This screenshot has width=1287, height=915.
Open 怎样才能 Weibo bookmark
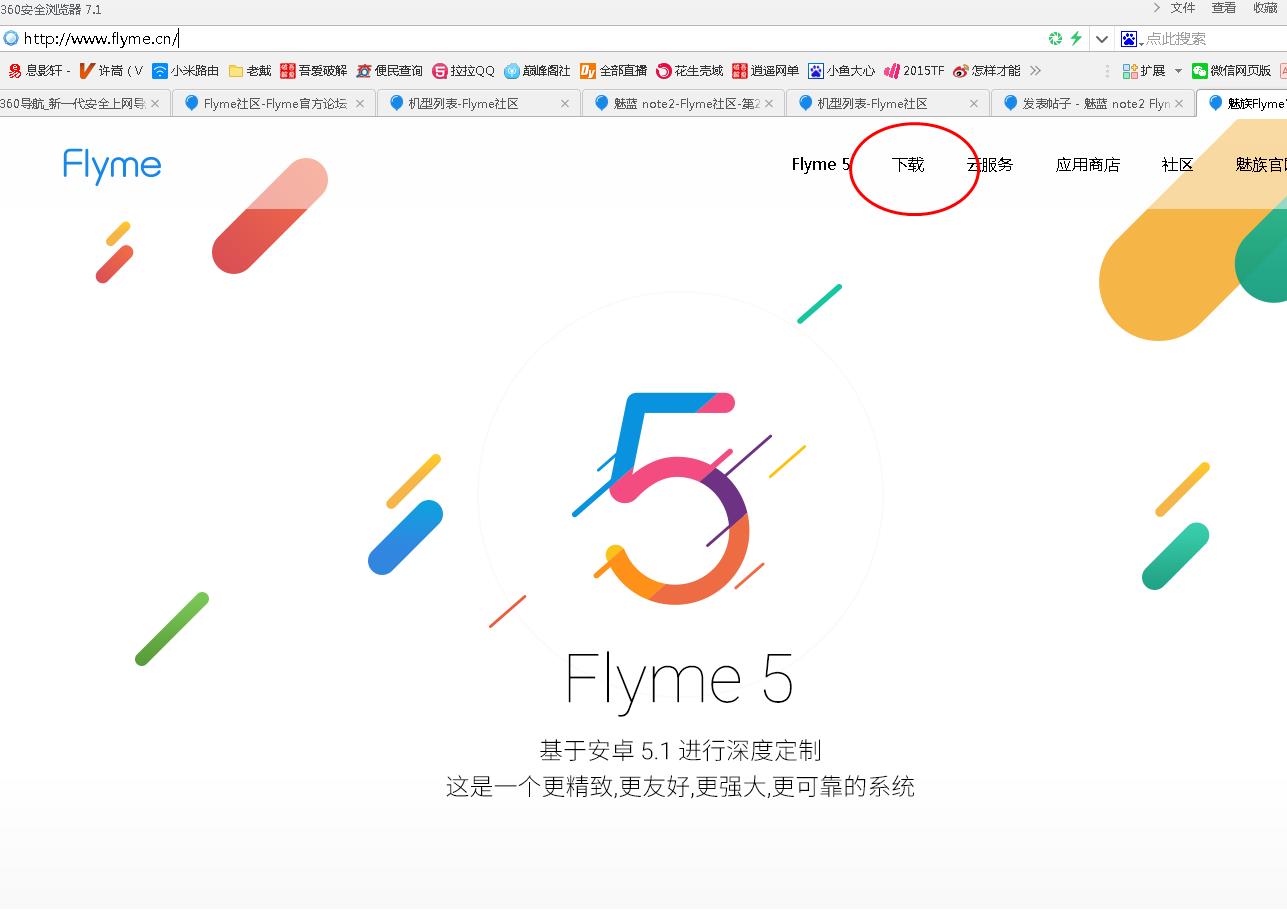[987, 71]
